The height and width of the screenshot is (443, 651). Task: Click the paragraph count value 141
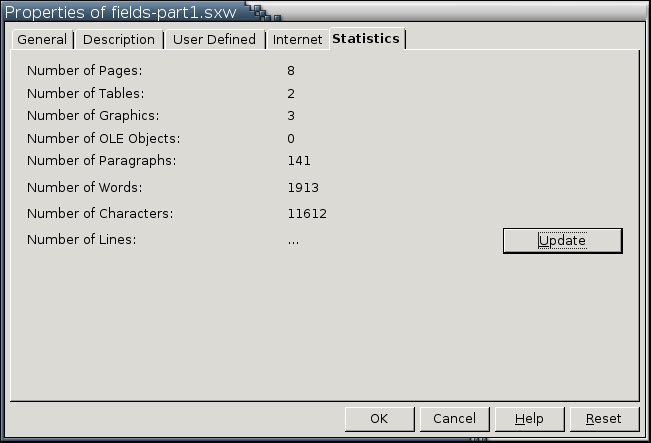[299, 161]
